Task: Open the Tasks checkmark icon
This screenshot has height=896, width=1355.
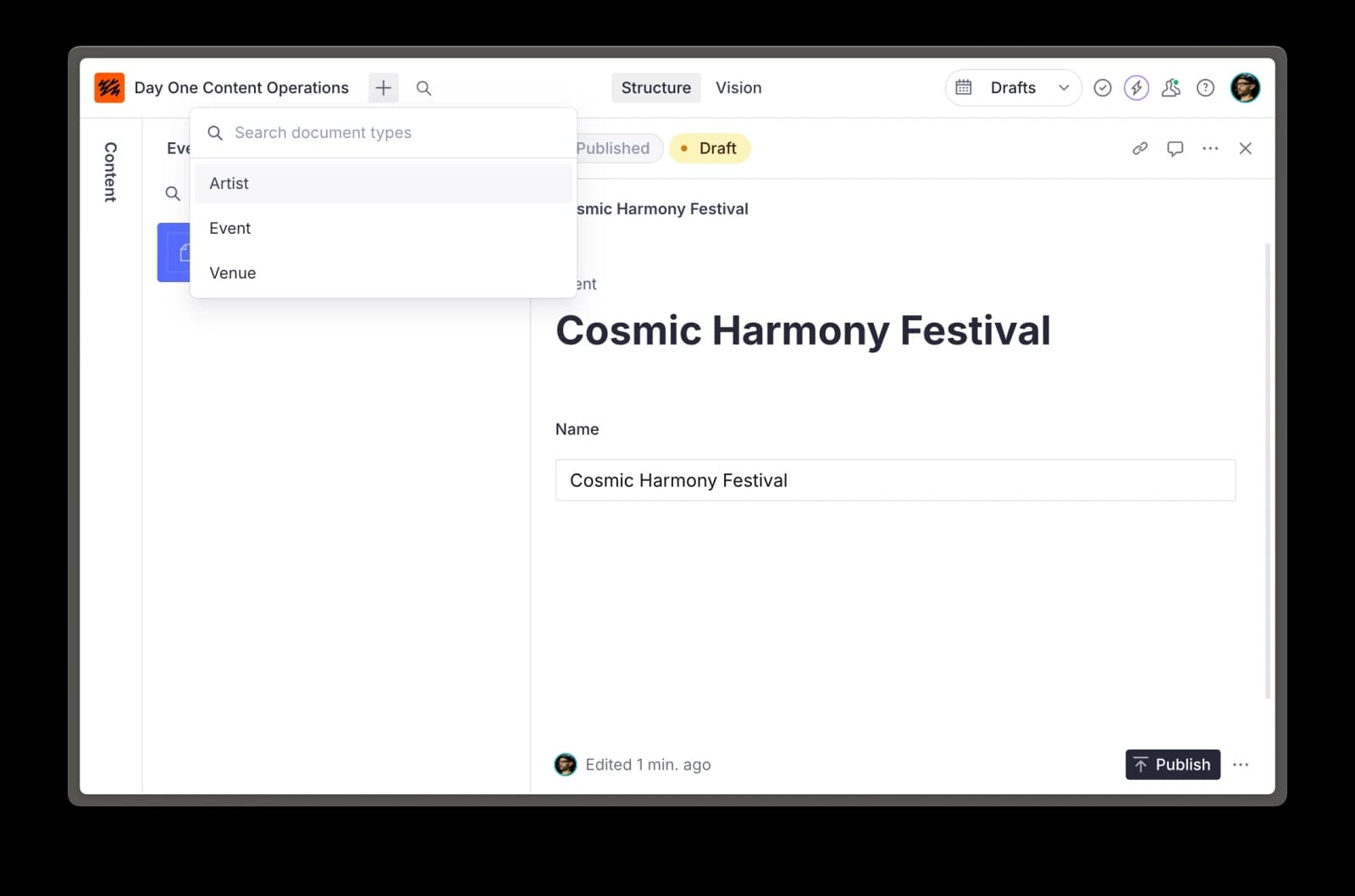Action: coord(1103,88)
